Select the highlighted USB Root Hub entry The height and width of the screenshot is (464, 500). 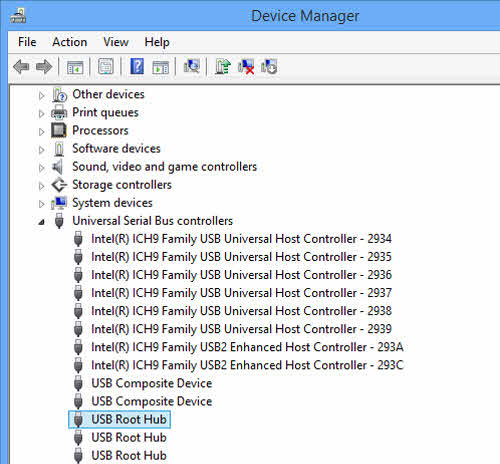coord(119,419)
